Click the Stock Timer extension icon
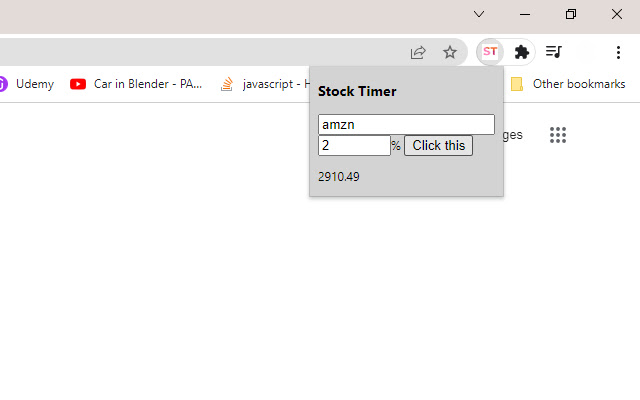The image size is (640, 400). (490, 52)
